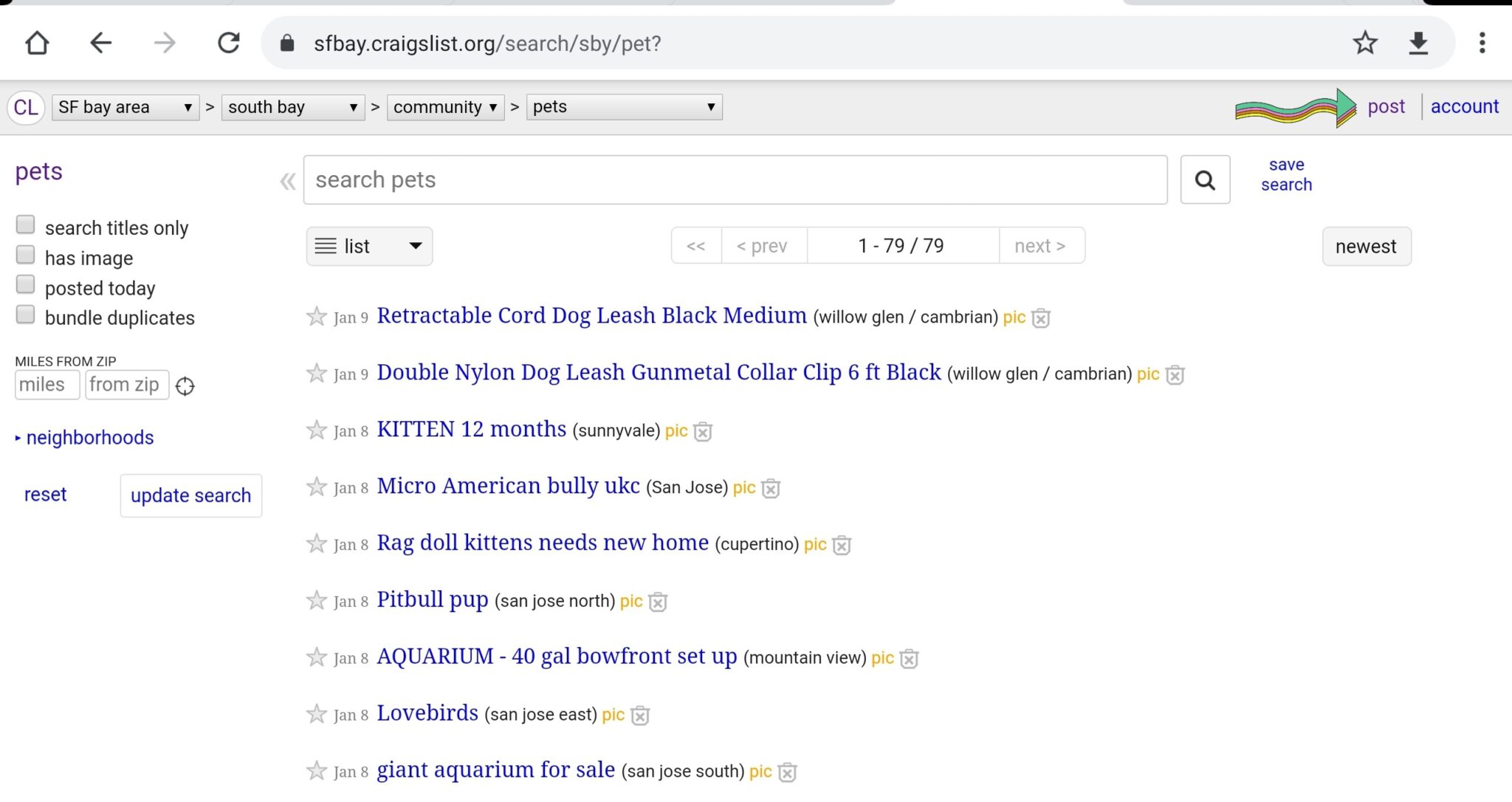Click the pets sidebar heading
1512x802 pixels.
pyautogui.click(x=39, y=171)
